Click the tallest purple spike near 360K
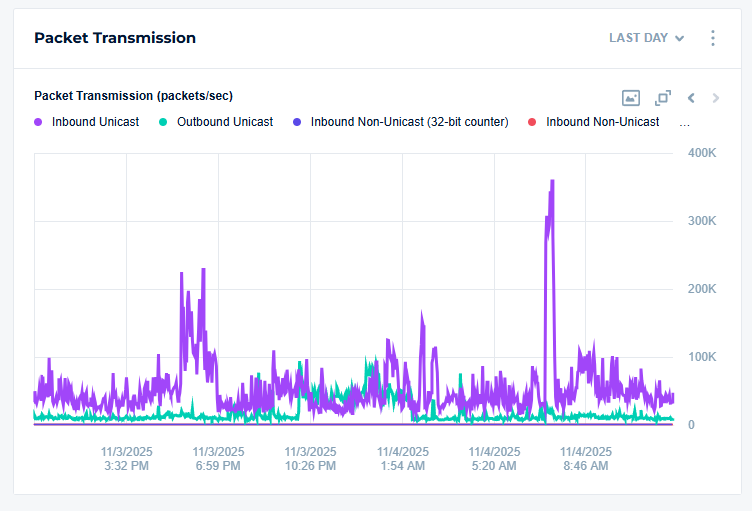This screenshot has height=511, width=752. point(552,181)
